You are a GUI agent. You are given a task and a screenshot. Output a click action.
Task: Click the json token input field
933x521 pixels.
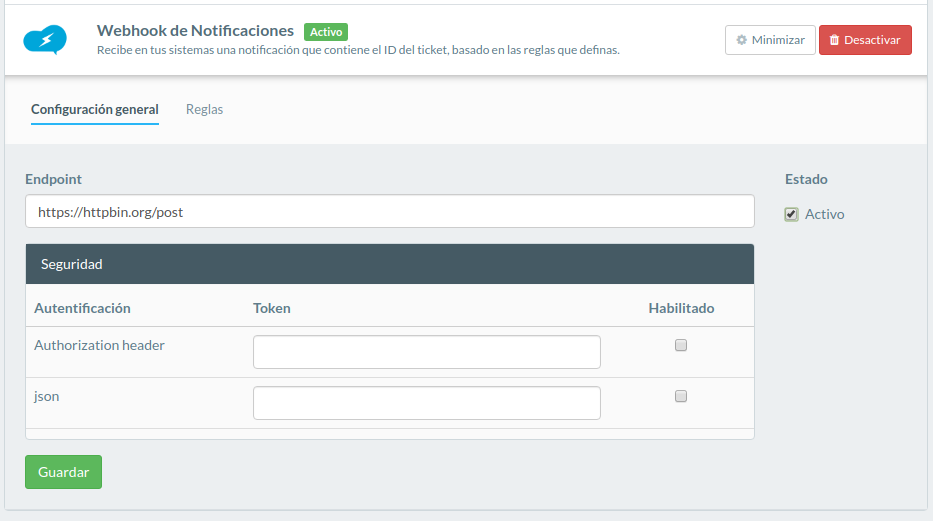click(x=427, y=403)
